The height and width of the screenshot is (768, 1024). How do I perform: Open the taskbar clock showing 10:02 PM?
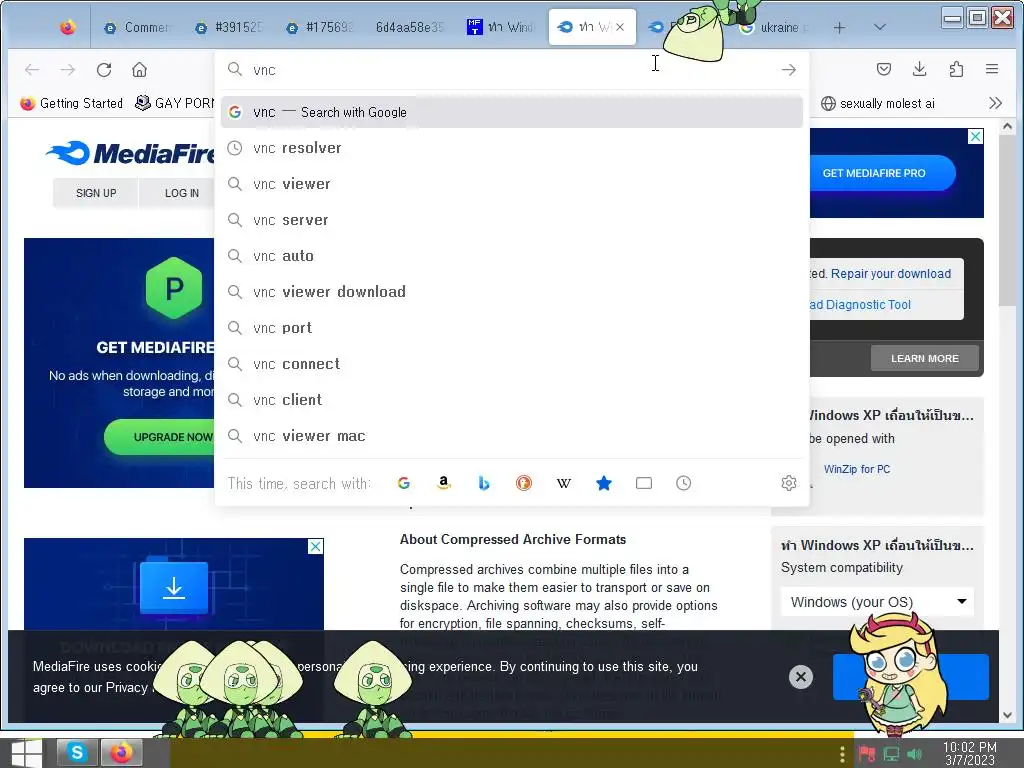pos(970,753)
